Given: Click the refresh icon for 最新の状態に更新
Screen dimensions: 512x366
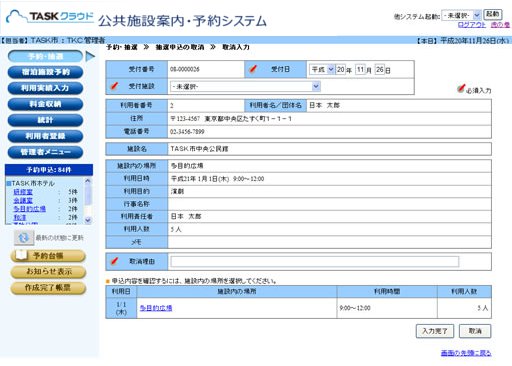Looking at the screenshot, I should click(x=24, y=238).
